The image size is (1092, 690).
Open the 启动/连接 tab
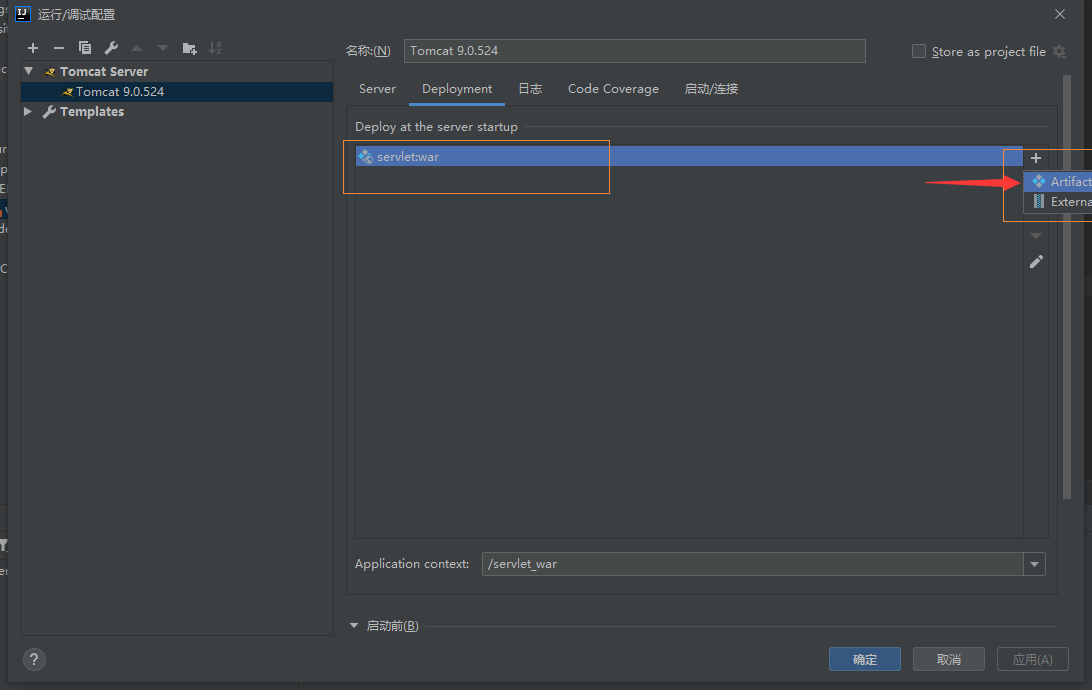711,89
